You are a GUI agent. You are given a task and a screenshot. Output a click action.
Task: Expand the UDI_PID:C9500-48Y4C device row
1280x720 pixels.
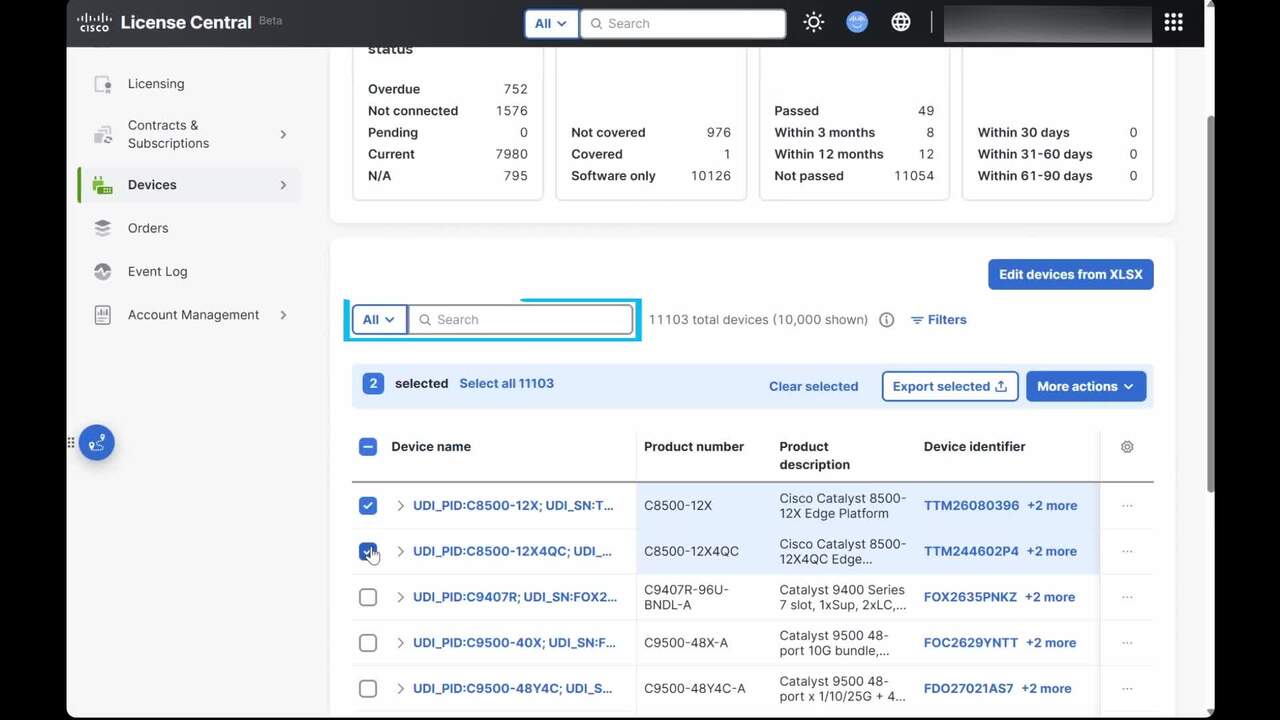pos(401,689)
